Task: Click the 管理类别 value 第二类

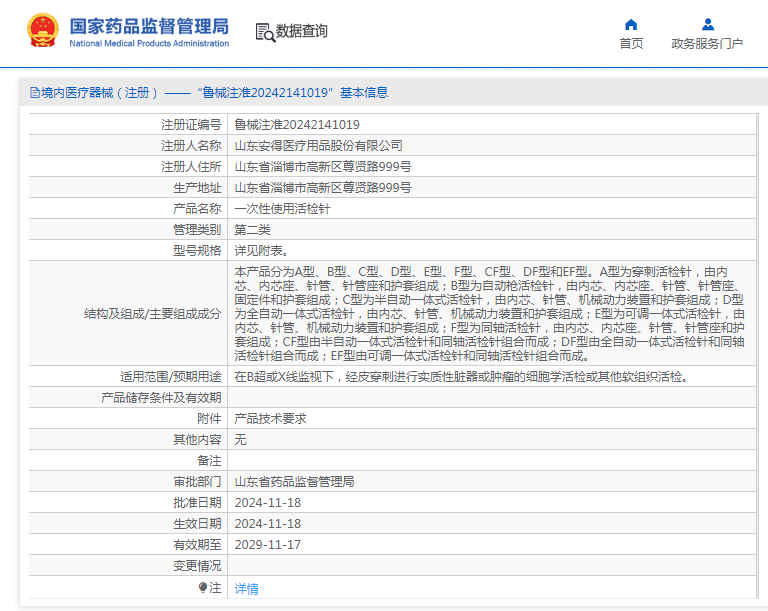Action: (x=252, y=230)
